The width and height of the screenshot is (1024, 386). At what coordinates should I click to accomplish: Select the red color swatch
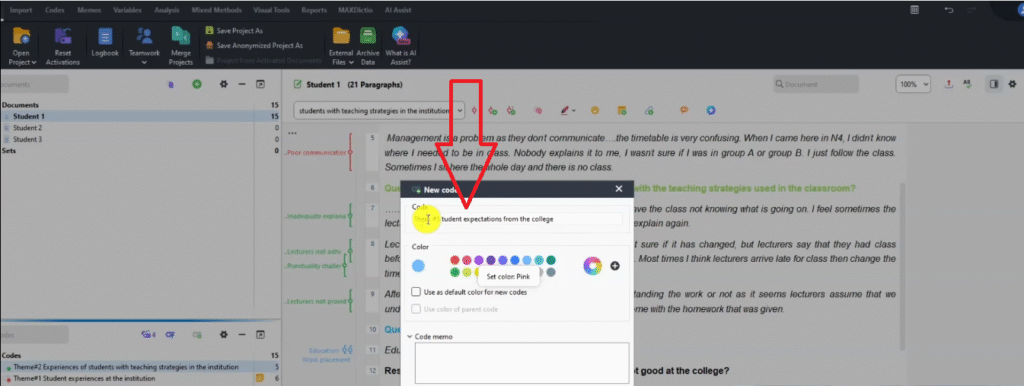click(x=455, y=260)
